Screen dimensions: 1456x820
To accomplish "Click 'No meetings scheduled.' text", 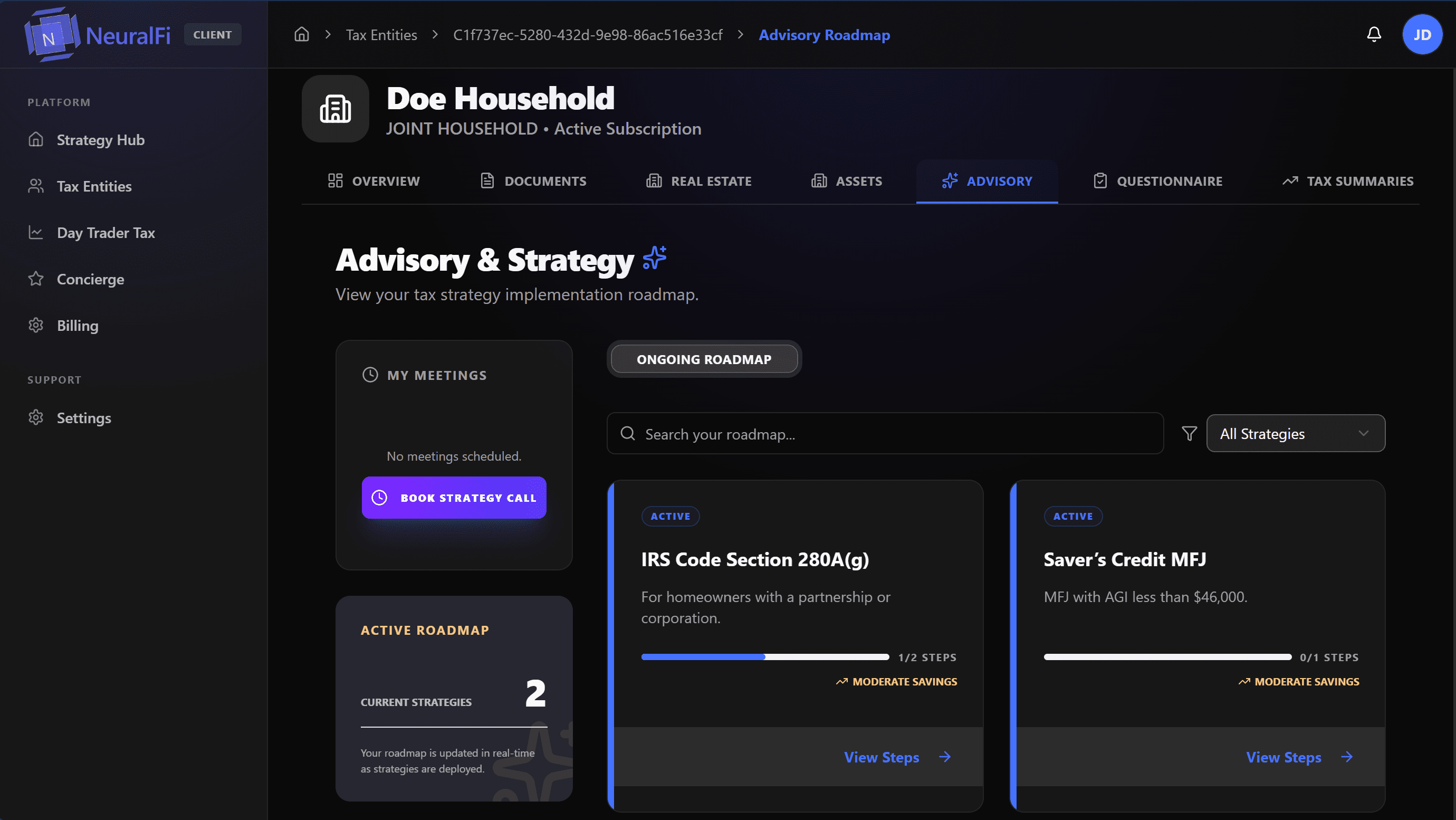I will coord(453,456).
